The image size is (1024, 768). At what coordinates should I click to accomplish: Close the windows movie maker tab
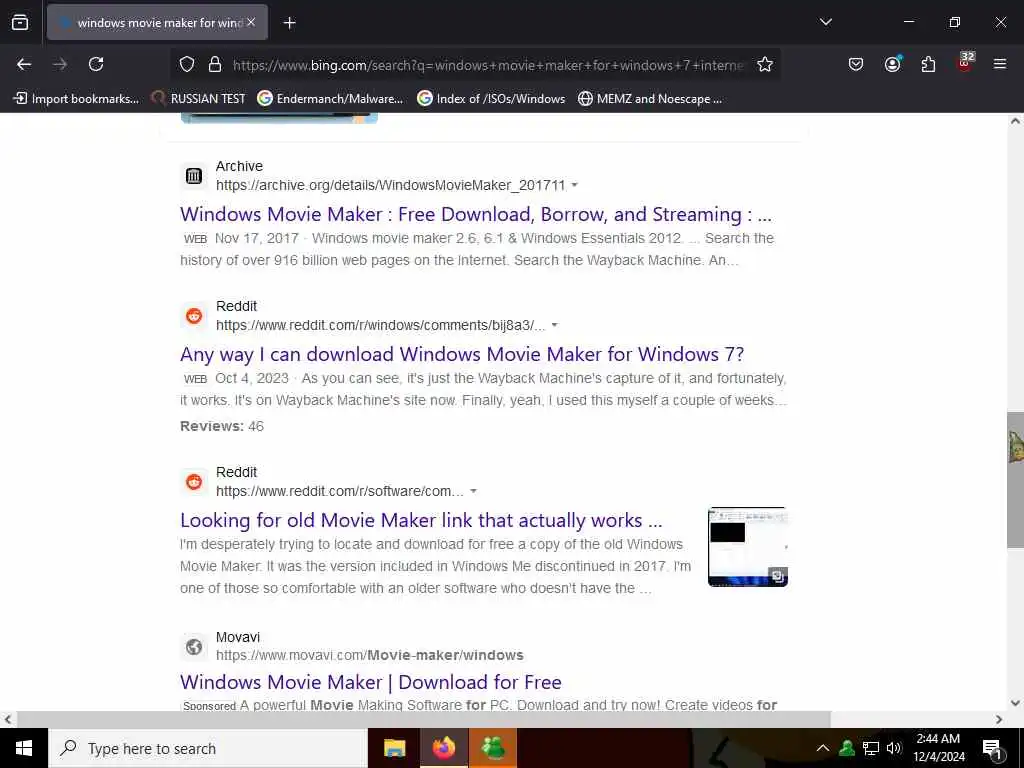(x=251, y=22)
